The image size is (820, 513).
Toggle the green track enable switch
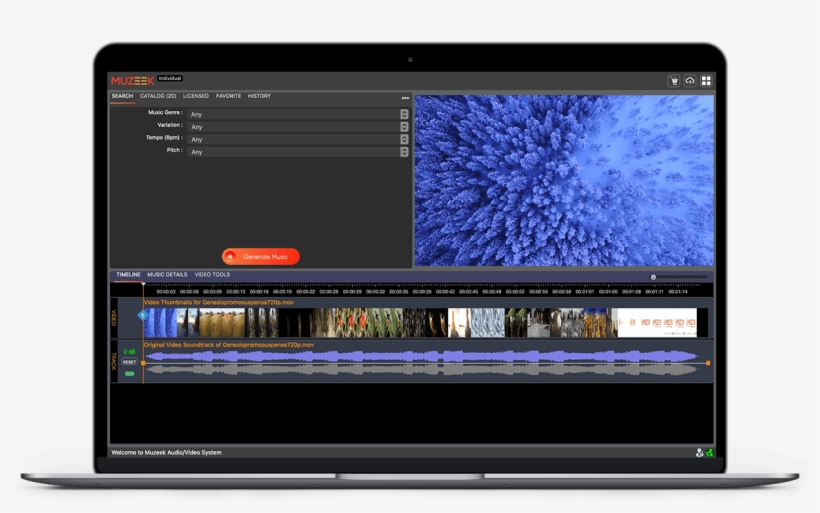(x=129, y=373)
